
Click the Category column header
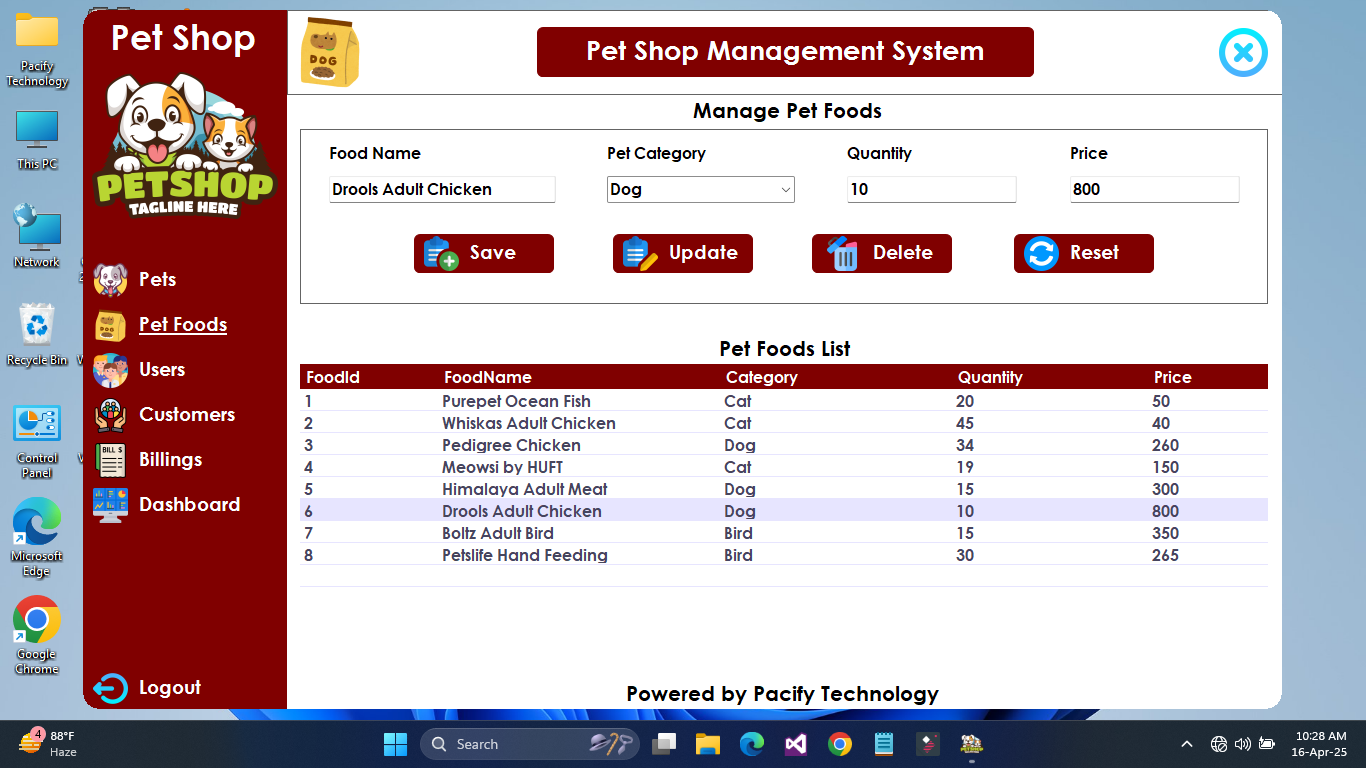click(x=762, y=377)
